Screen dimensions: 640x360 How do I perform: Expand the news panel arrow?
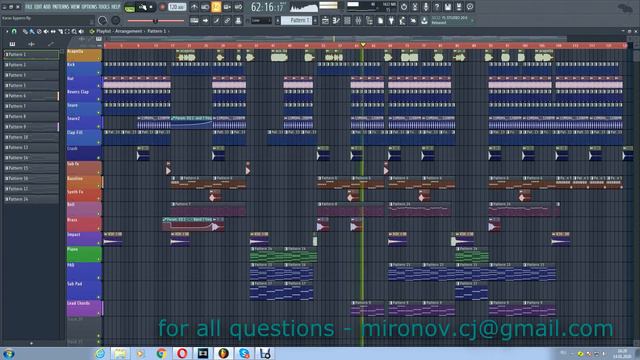[x=472, y=20]
